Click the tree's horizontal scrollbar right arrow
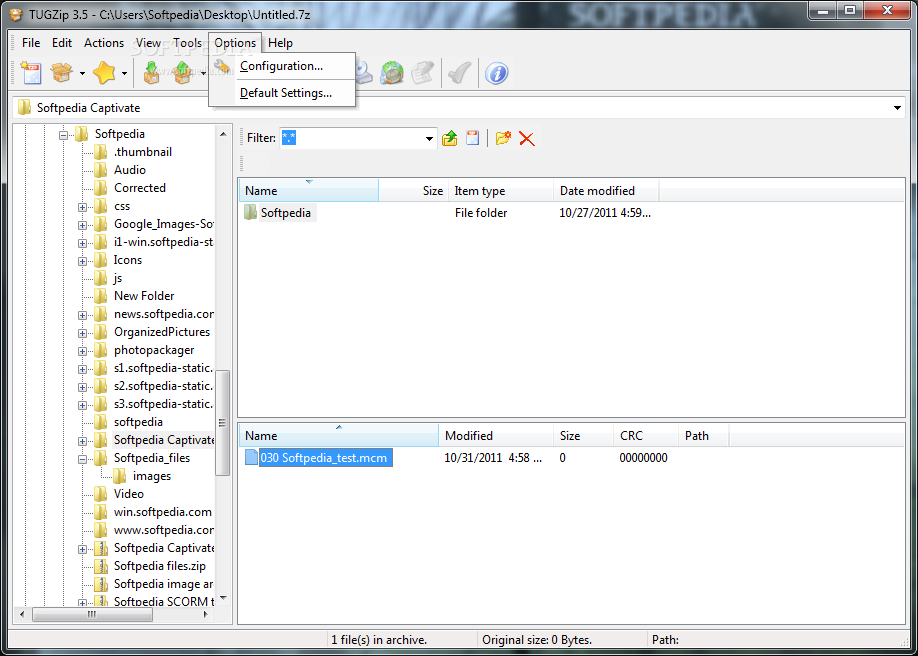 click(x=205, y=614)
